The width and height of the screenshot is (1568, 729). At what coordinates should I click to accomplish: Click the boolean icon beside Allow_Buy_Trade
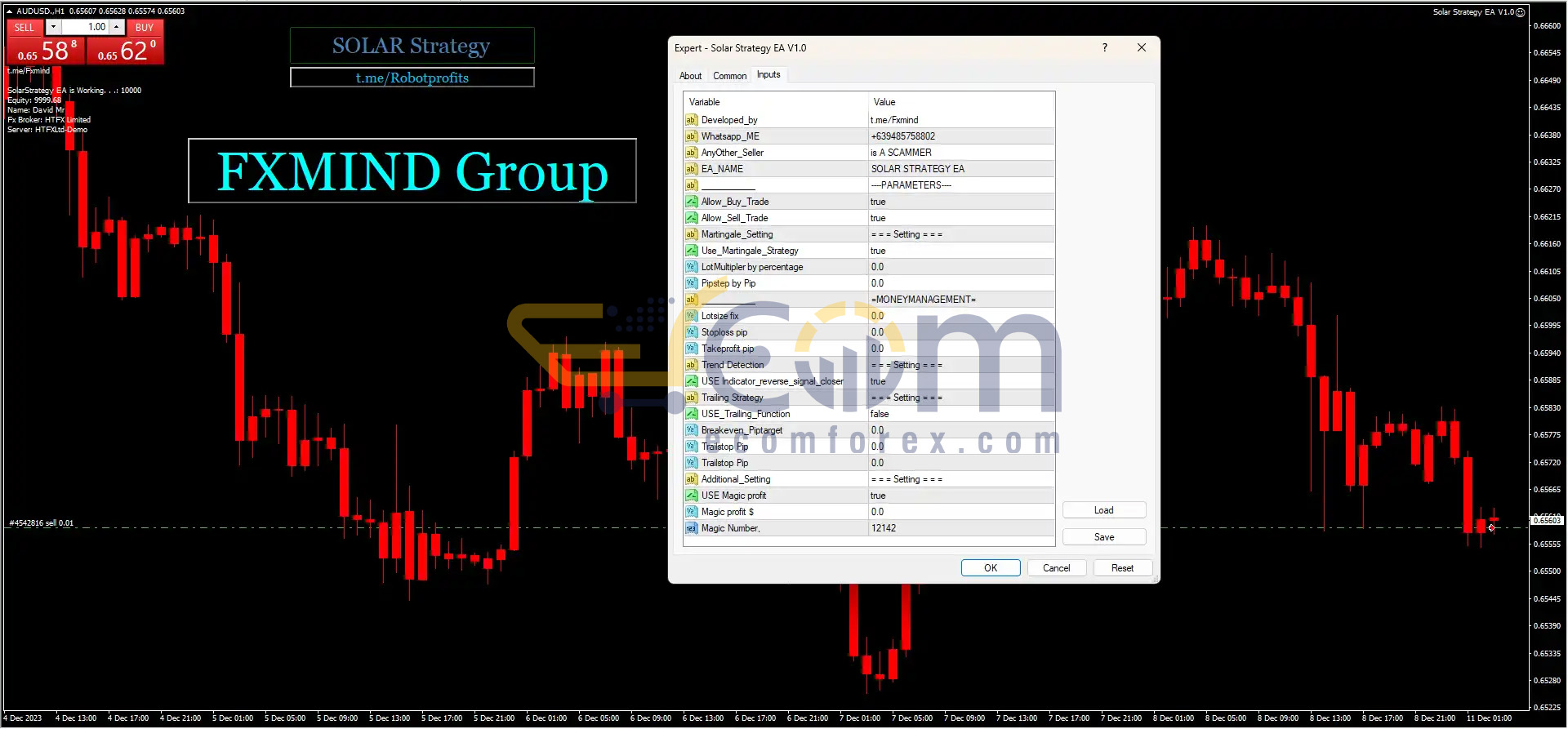[691, 202]
